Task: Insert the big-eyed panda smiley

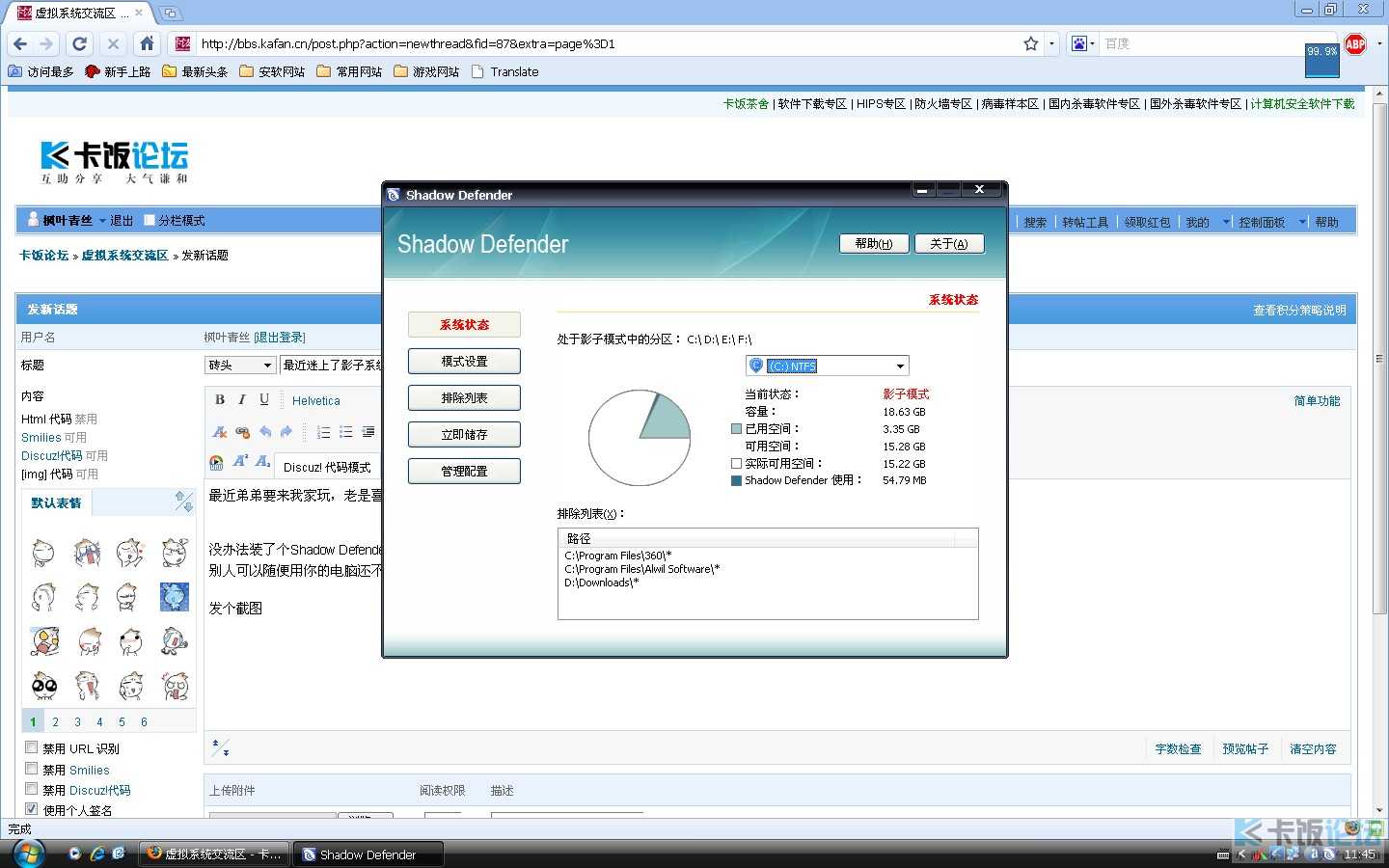Action: [44, 686]
